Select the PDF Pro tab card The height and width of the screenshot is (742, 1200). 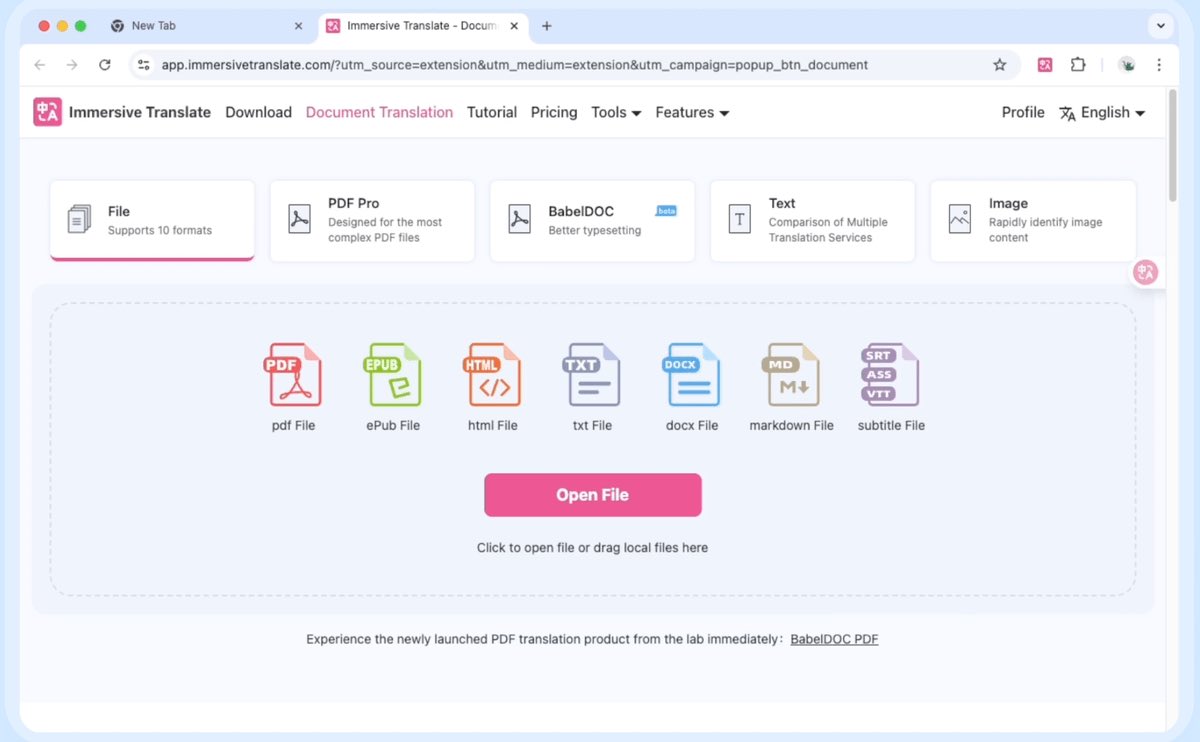(372, 221)
